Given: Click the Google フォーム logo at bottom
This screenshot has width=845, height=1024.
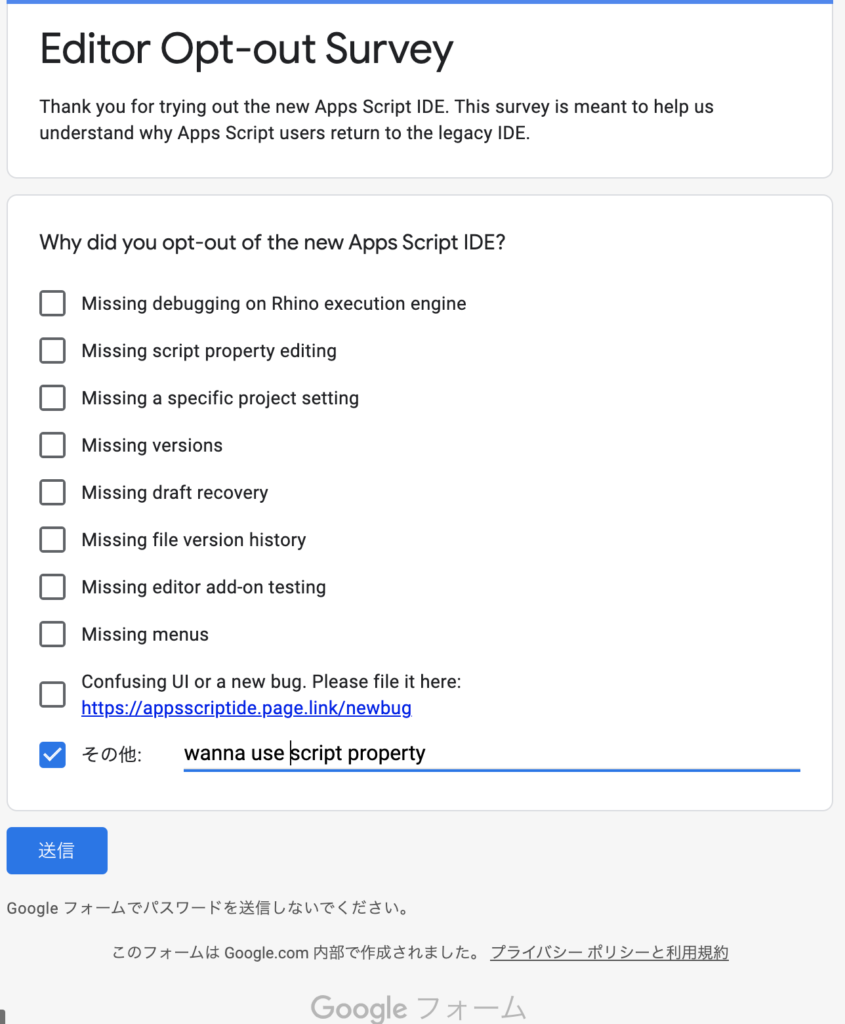Looking at the screenshot, I should pos(418,1008).
